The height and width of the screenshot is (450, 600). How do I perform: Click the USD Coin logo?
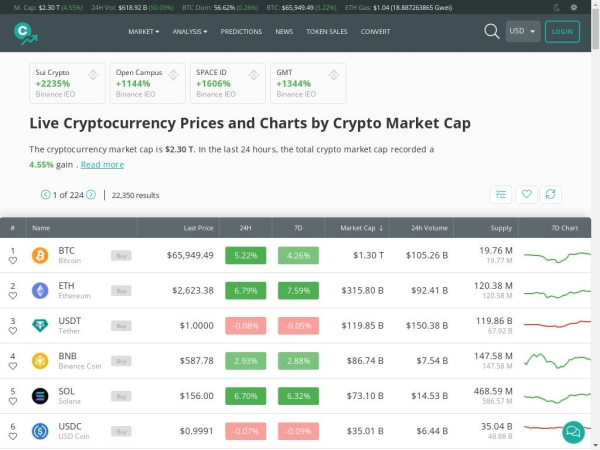tap(40, 431)
